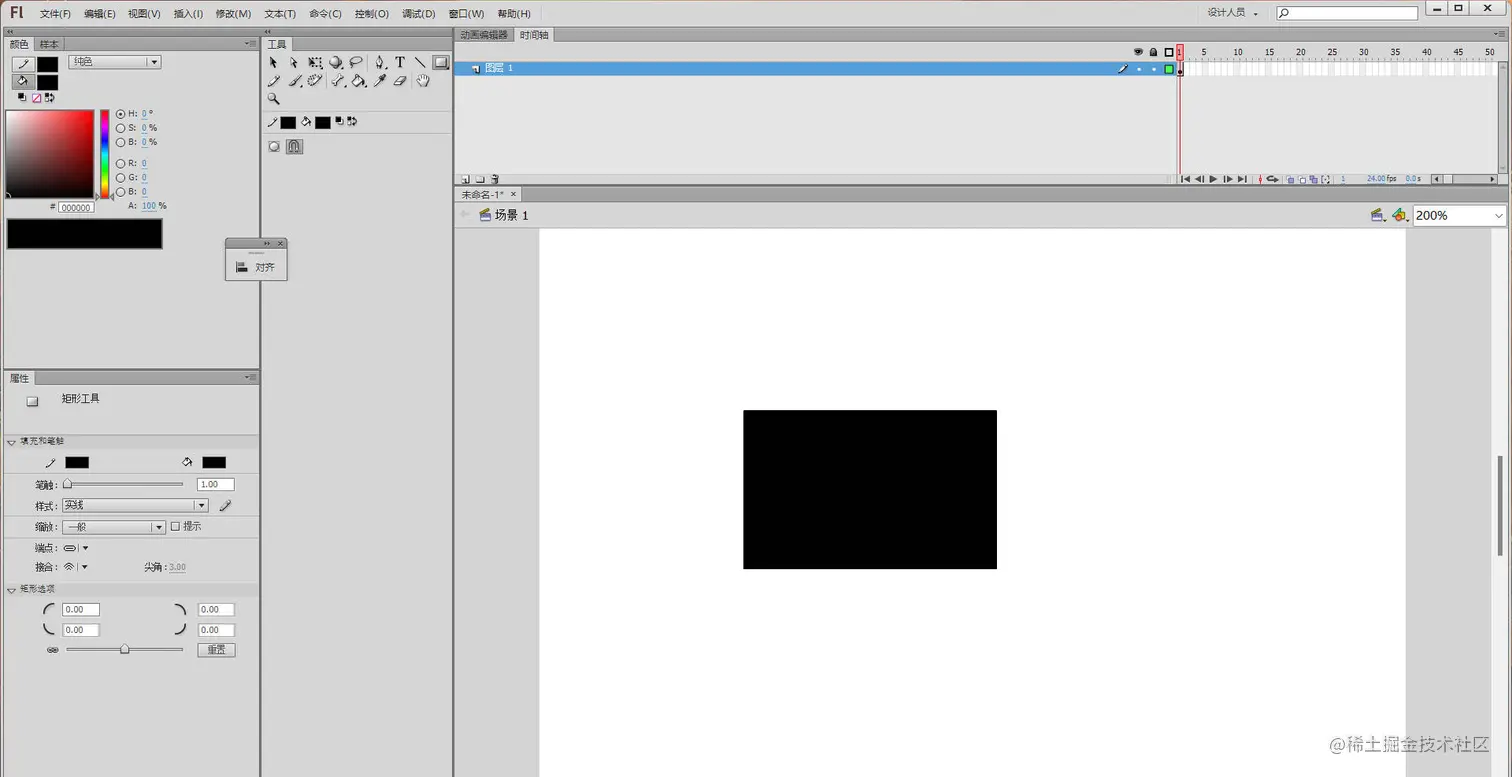1512x777 pixels.
Task: Activate the Lasso tool
Action: pos(357,62)
